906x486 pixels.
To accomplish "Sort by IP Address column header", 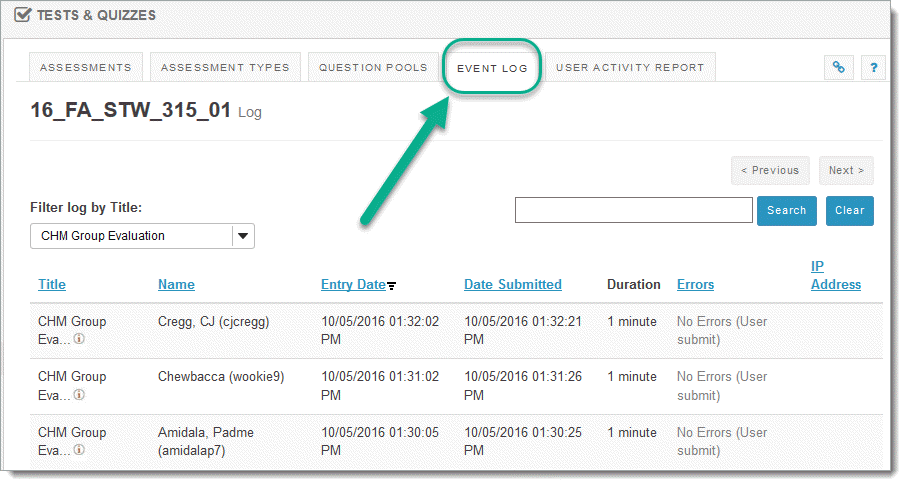I will (836, 275).
